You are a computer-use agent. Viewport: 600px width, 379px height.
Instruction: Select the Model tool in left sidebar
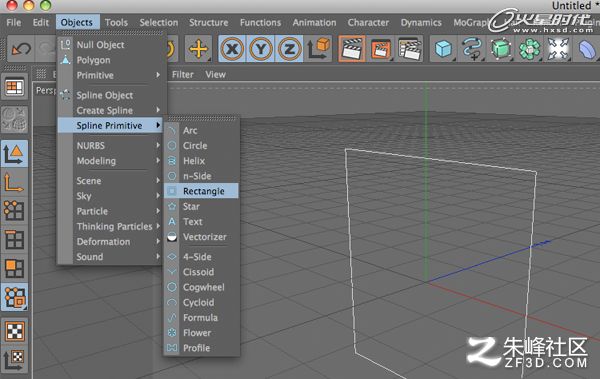(15, 154)
